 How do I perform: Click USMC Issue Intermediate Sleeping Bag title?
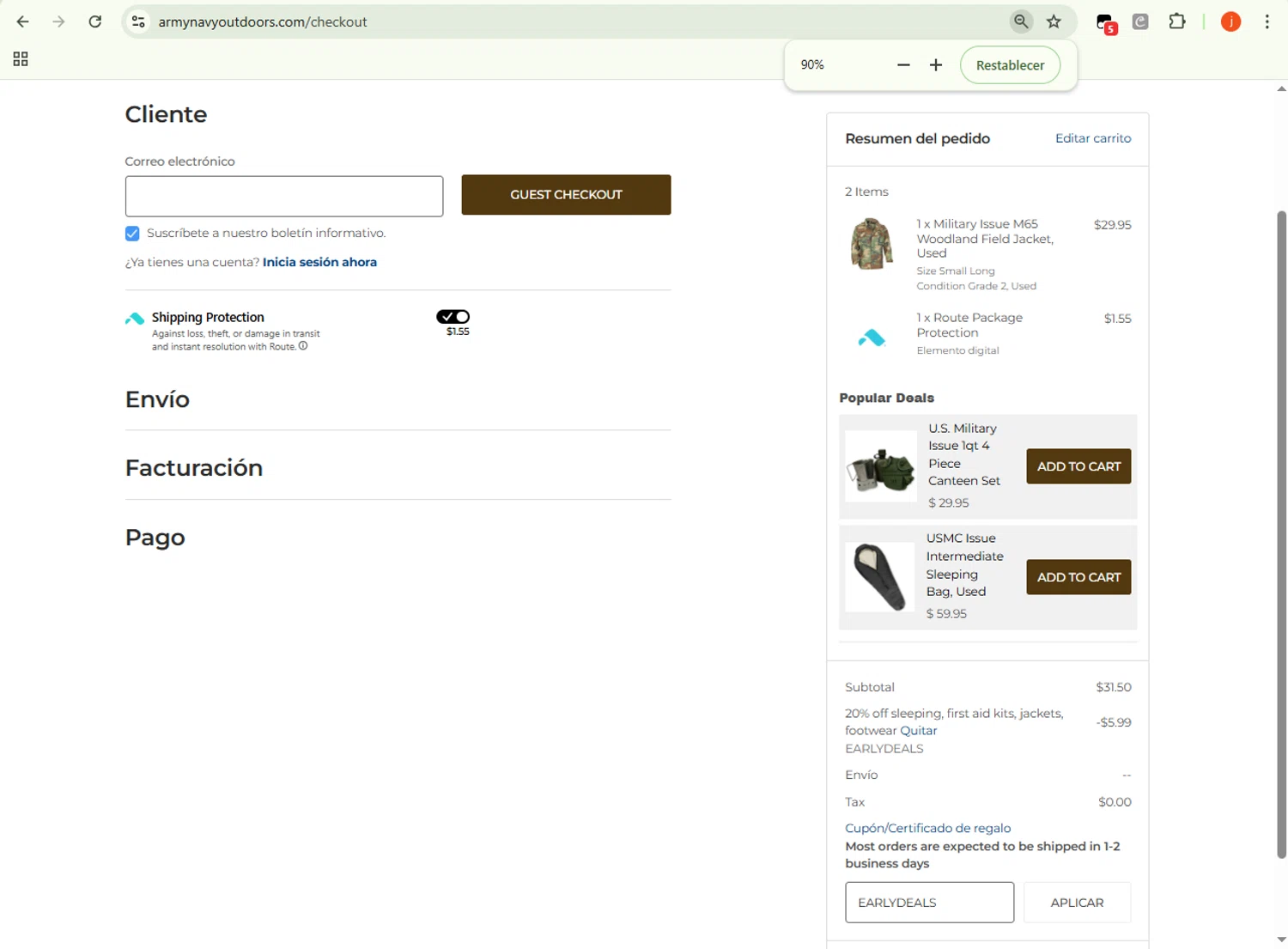coord(964,565)
